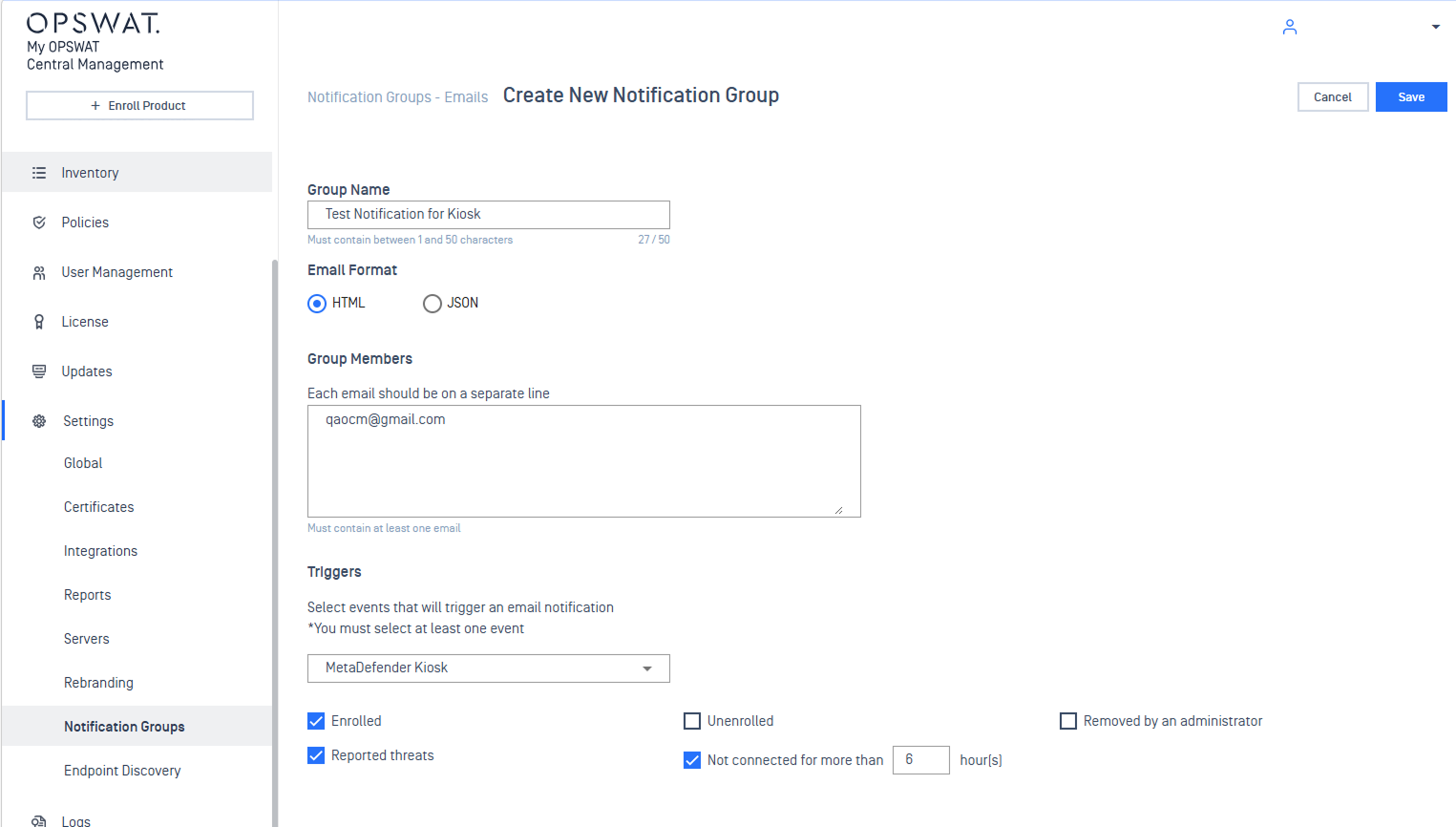
Task: Open Policies via its shield-check icon
Action: (x=38, y=222)
